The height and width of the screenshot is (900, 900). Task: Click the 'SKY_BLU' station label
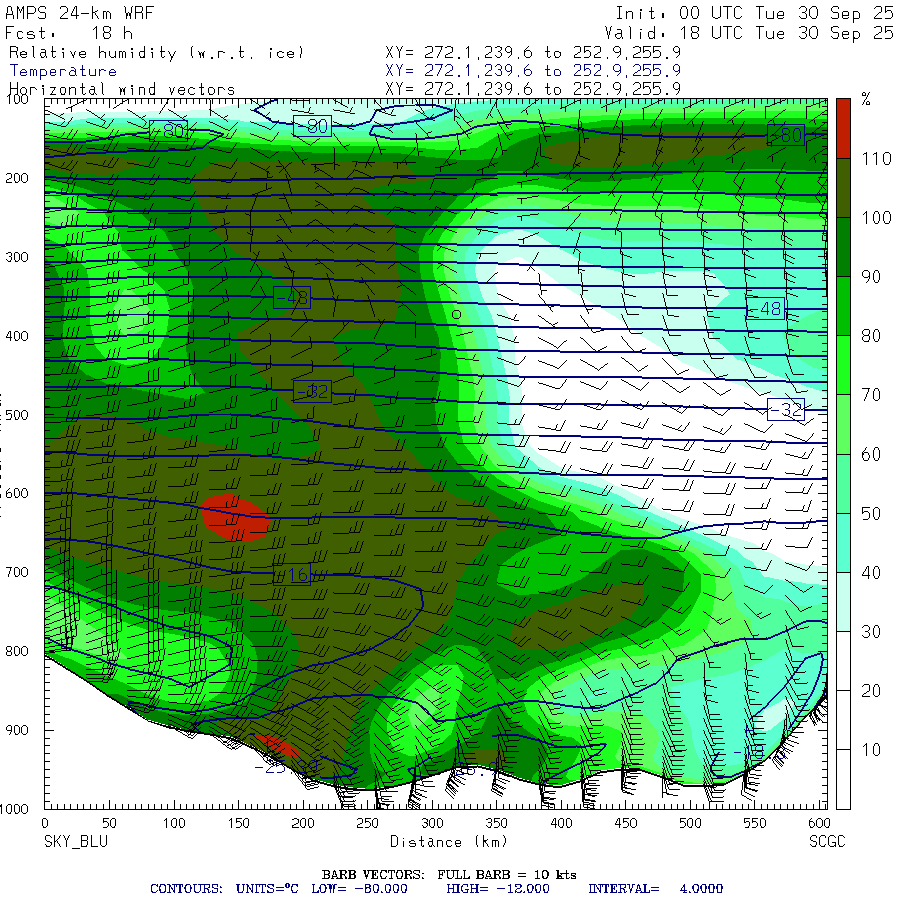(x=76, y=842)
